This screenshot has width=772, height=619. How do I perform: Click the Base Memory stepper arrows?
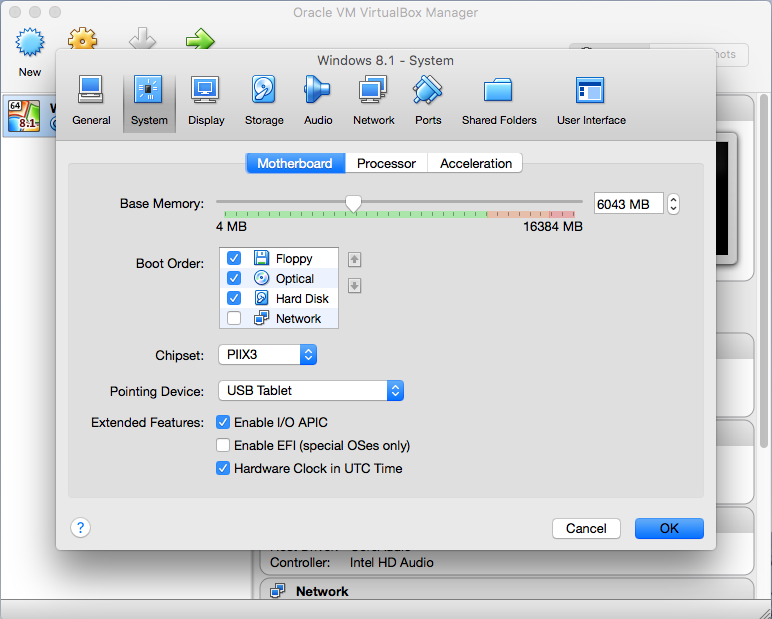tap(673, 204)
